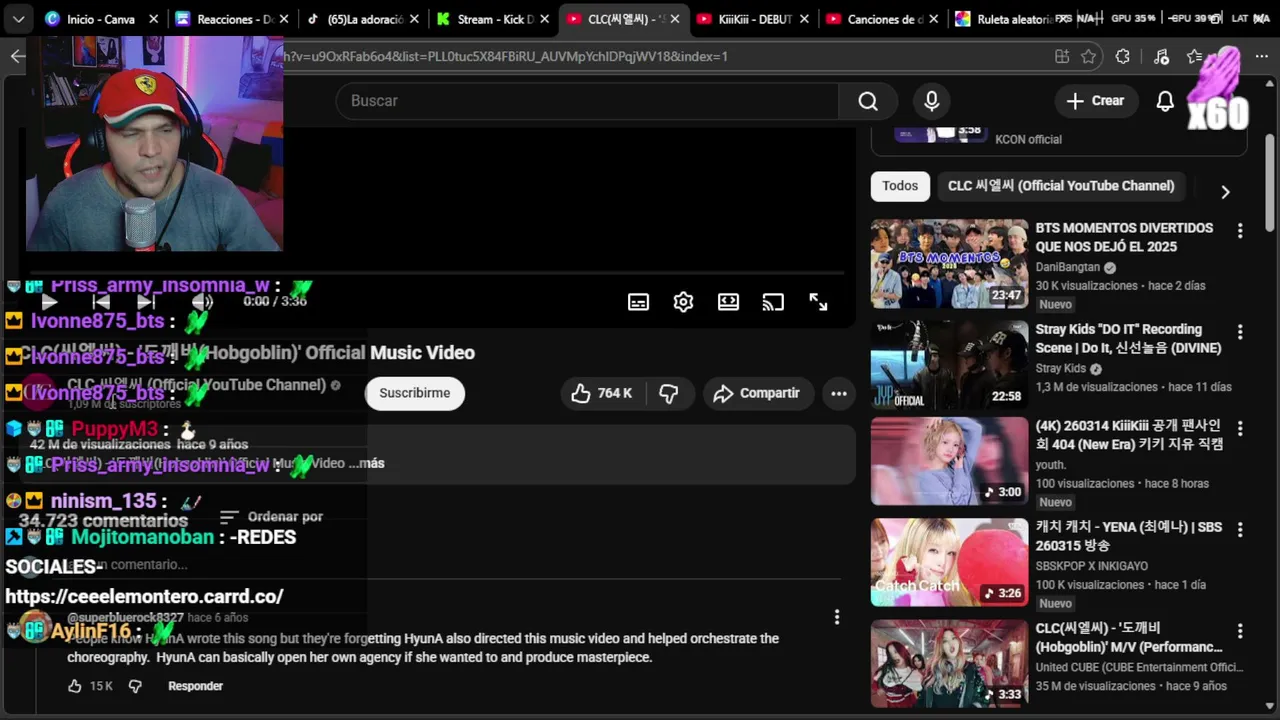The width and height of the screenshot is (1280, 720).
Task: Dislike the superbluerock8327 comment
Action: [x=135, y=686]
